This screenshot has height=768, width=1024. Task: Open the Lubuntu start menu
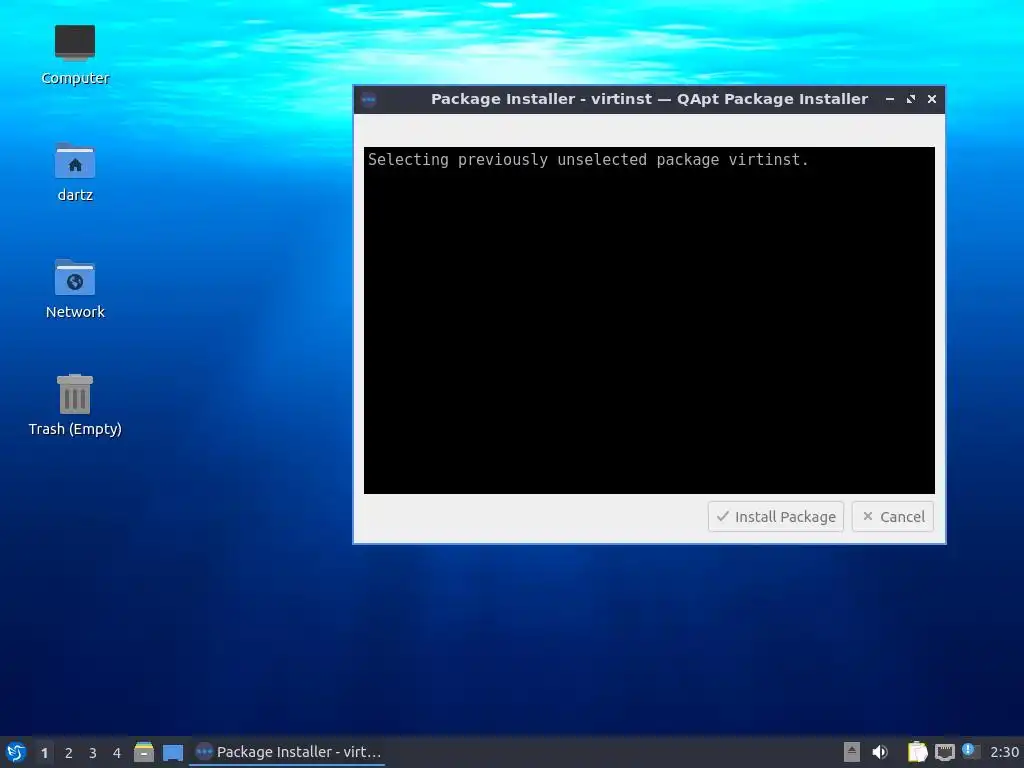(16, 752)
